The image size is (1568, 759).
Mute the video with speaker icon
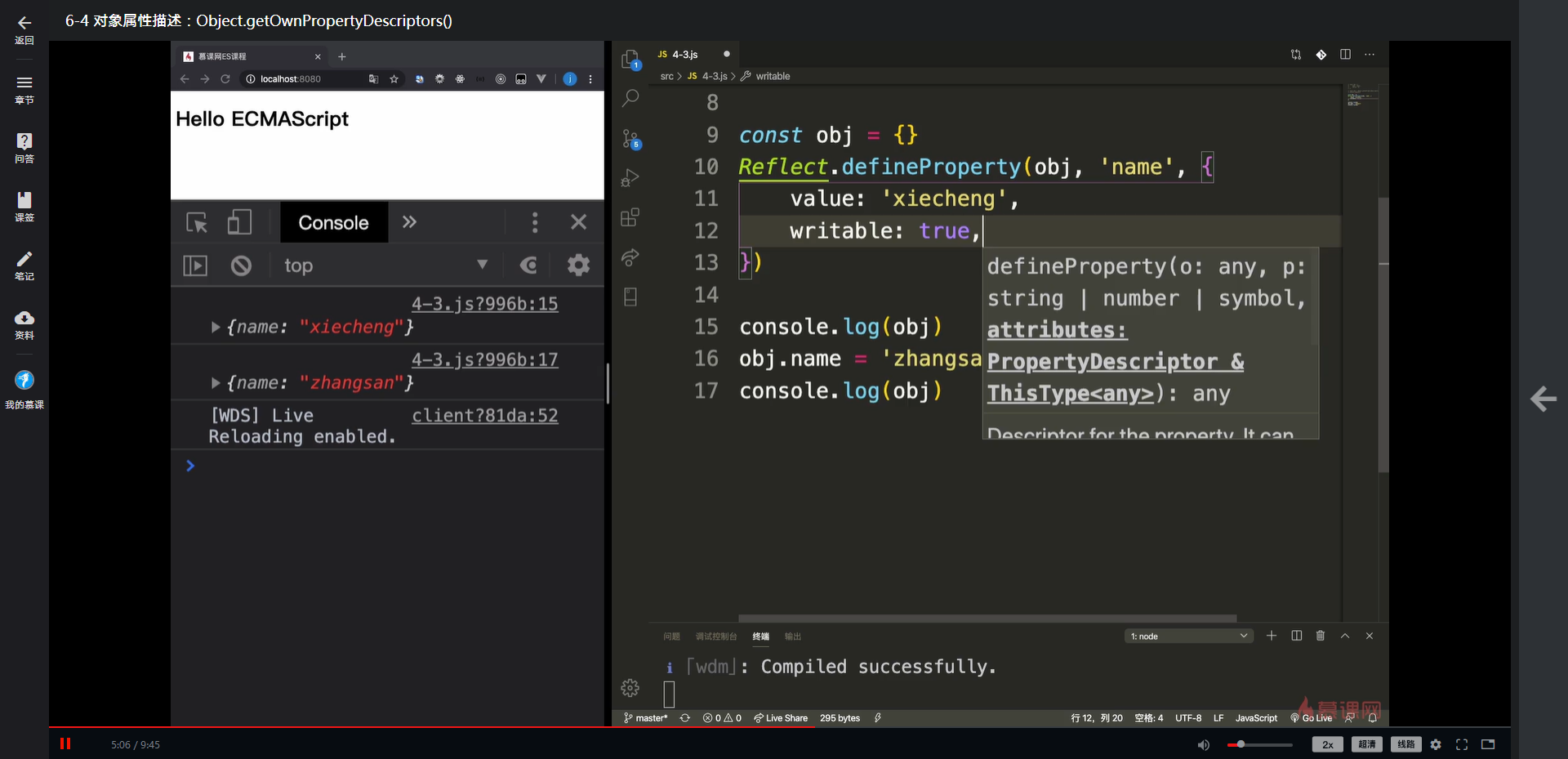pos(1203,744)
